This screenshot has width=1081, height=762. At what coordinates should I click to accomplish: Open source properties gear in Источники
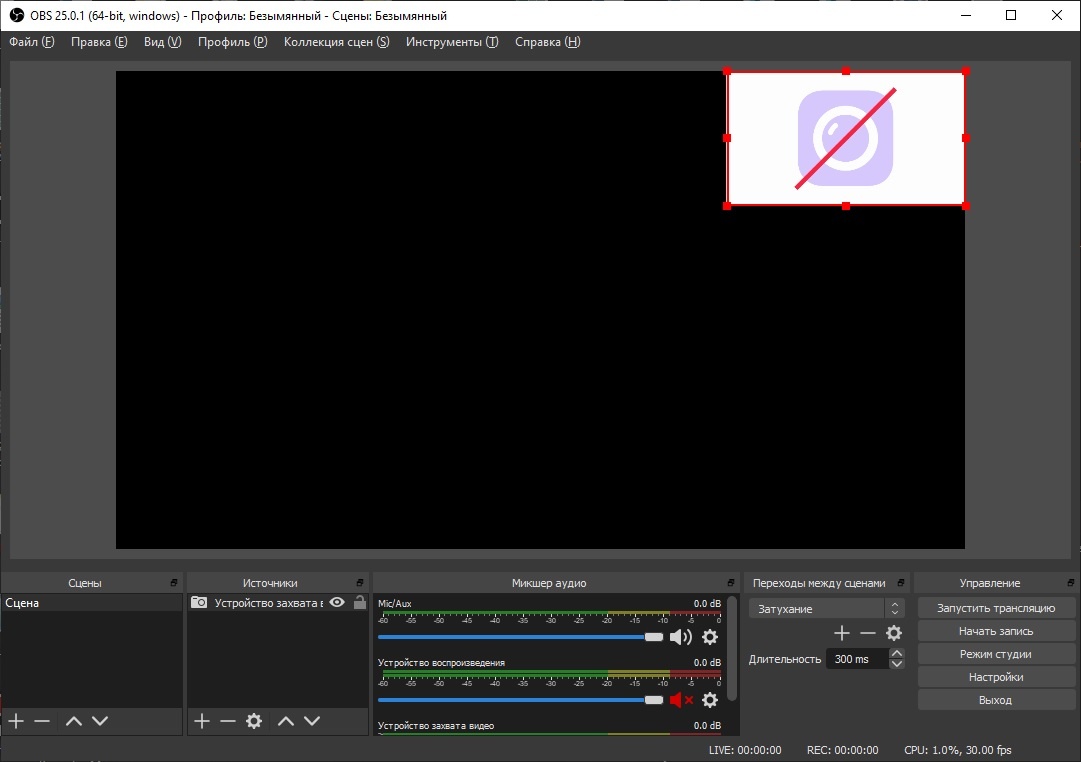tap(254, 721)
